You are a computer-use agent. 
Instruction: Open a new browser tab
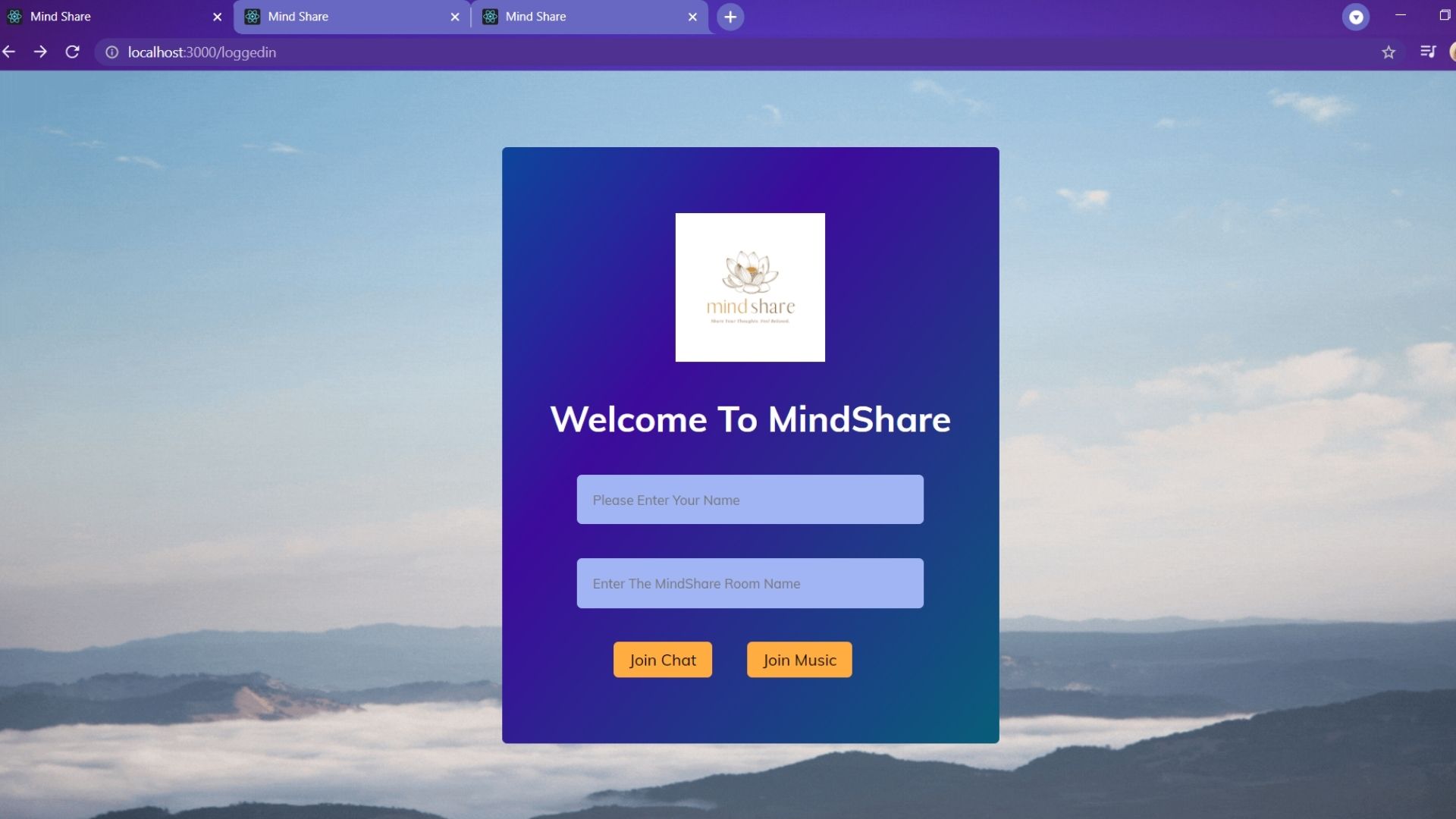point(730,17)
